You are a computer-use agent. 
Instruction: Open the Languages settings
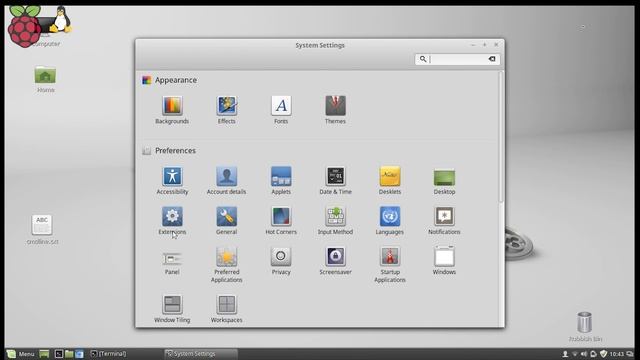click(390, 220)
